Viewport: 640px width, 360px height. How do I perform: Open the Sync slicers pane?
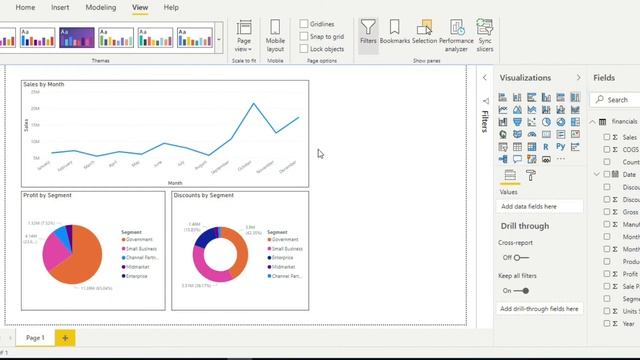tap(485, 36)
